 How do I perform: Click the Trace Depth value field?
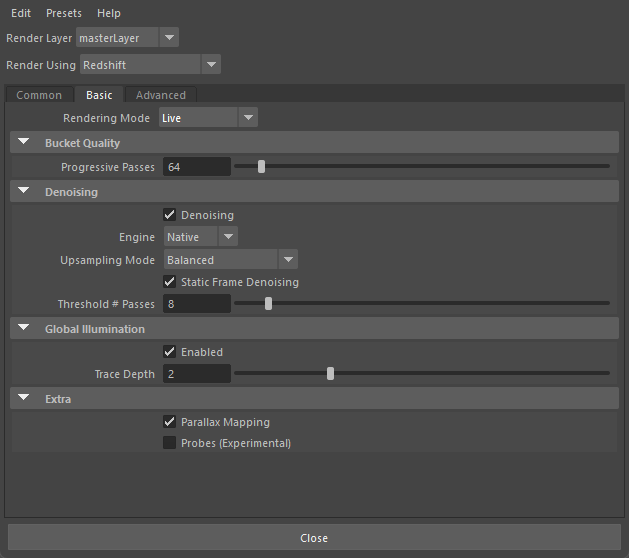click(197, 374)
